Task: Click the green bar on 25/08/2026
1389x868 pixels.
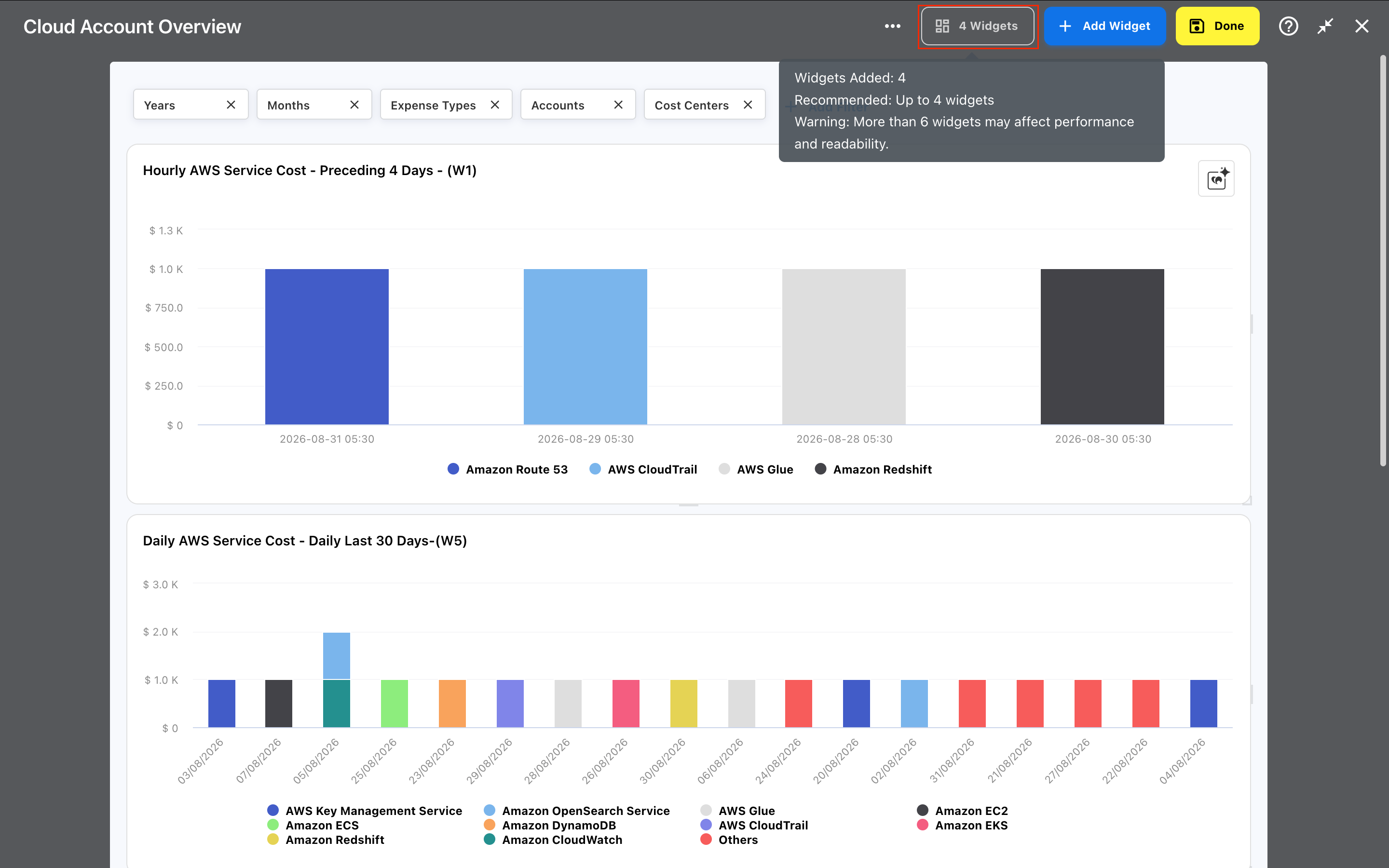Action: click(x=395, y=703)
